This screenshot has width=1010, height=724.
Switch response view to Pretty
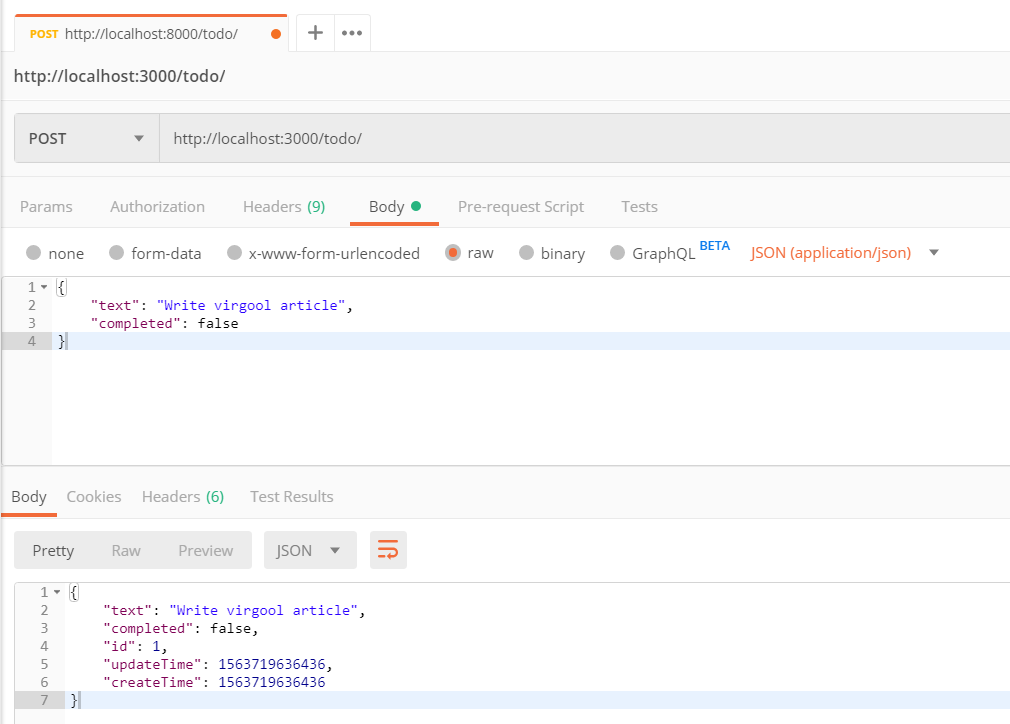click(x=53, y=551)
